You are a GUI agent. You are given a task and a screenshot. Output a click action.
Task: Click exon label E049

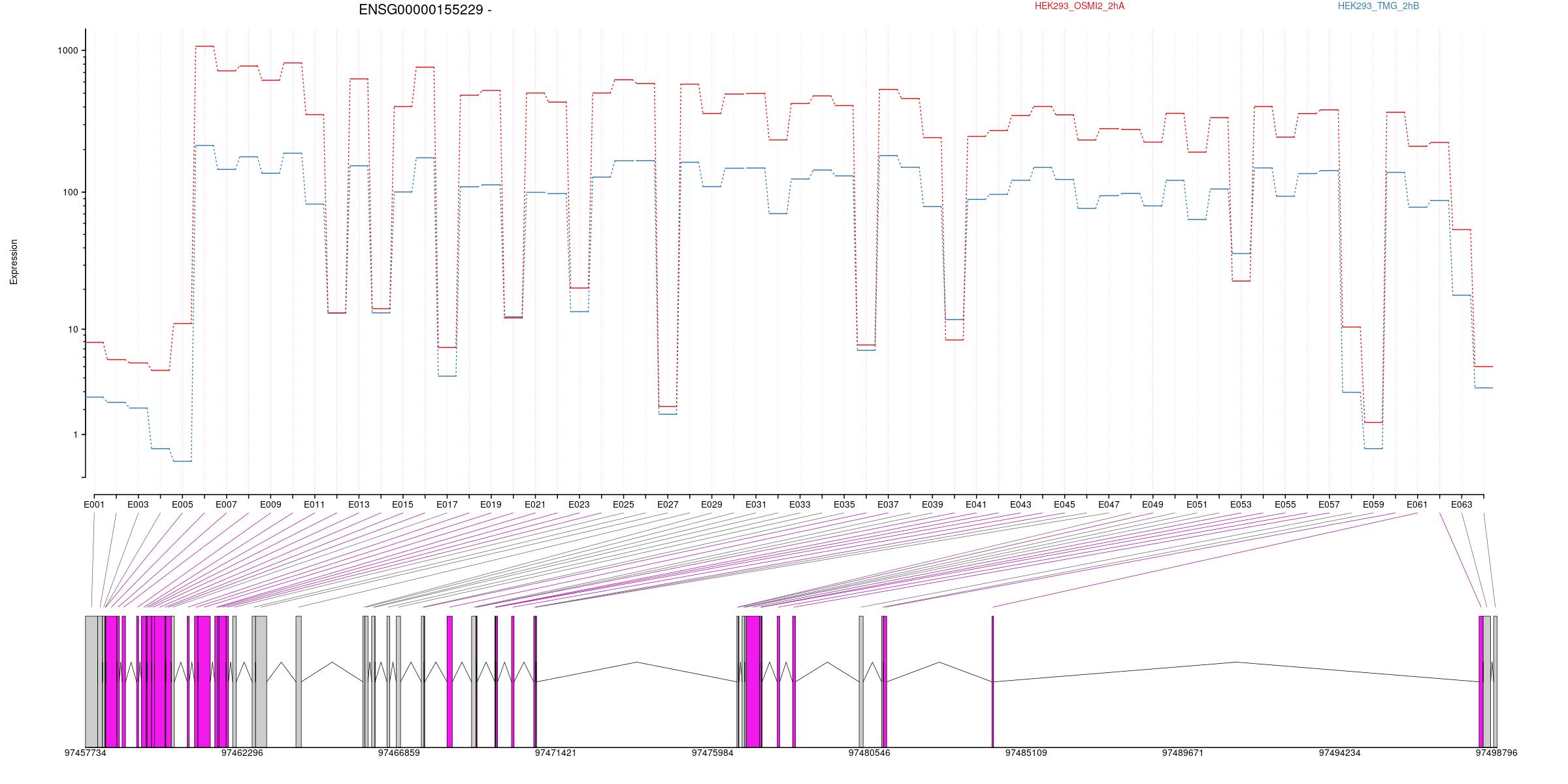pos(1152,504)
